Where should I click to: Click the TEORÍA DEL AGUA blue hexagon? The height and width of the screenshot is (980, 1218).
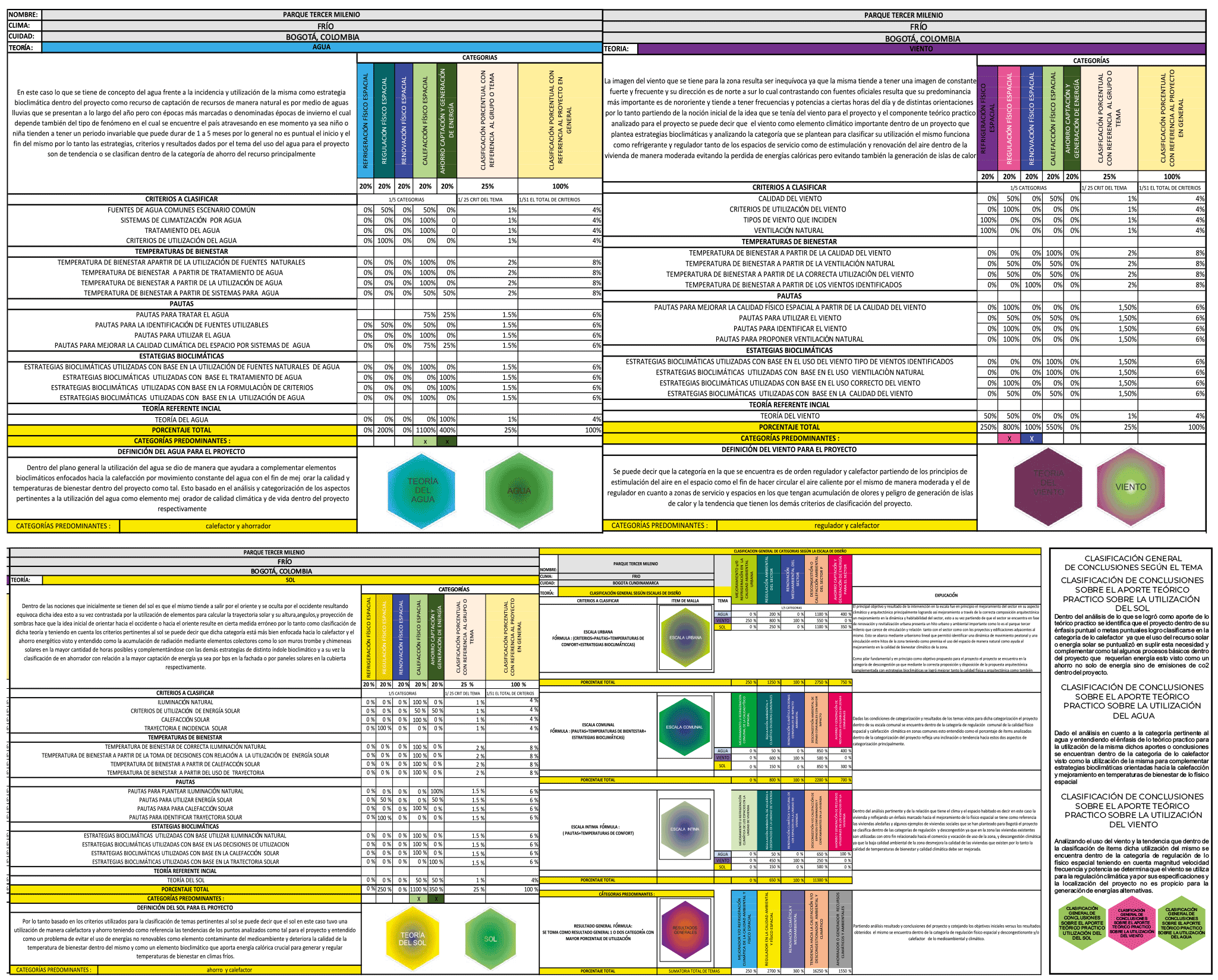tap(421, 491)
